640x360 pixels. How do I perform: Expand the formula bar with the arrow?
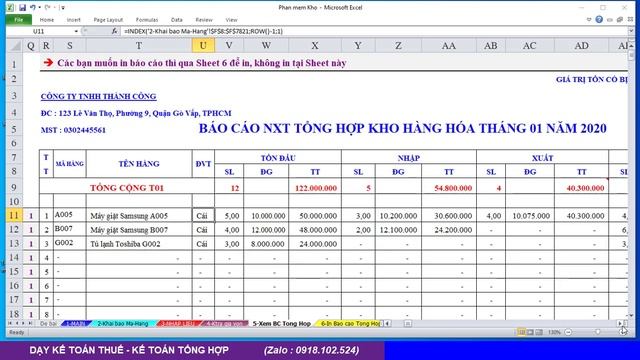coord(631,31)
